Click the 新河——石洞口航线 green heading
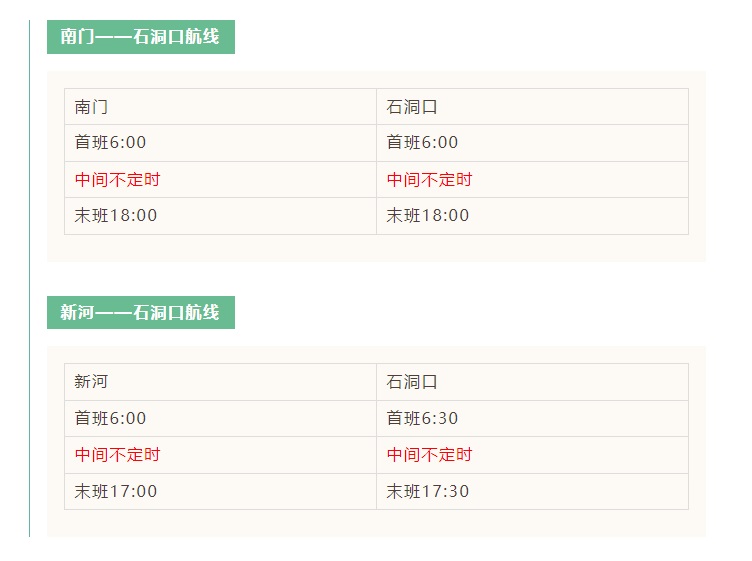 (x=140, y=312)
